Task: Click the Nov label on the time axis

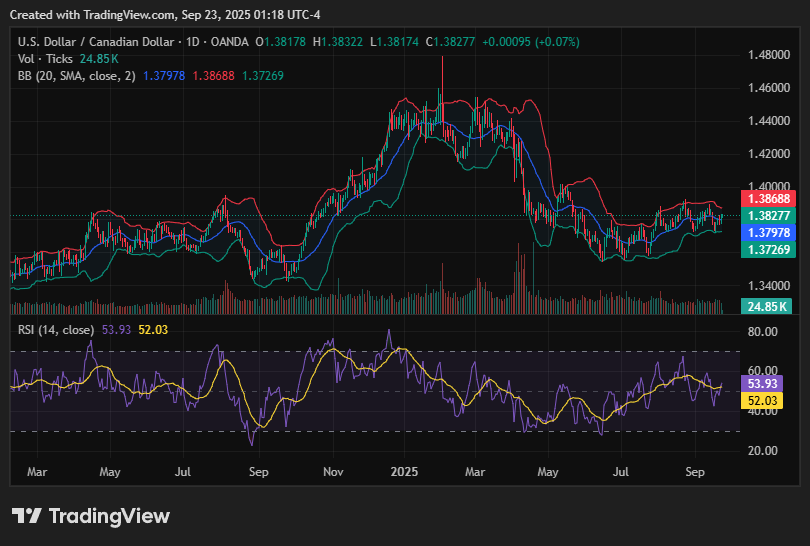Action: [333, 472]
